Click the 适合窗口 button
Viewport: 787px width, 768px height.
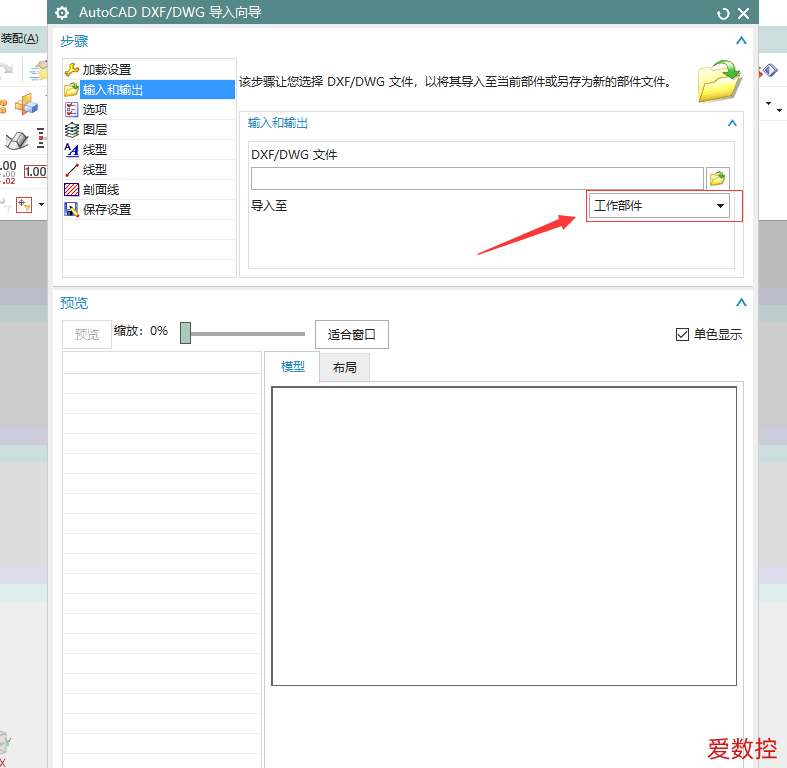(x=351, y=334)
